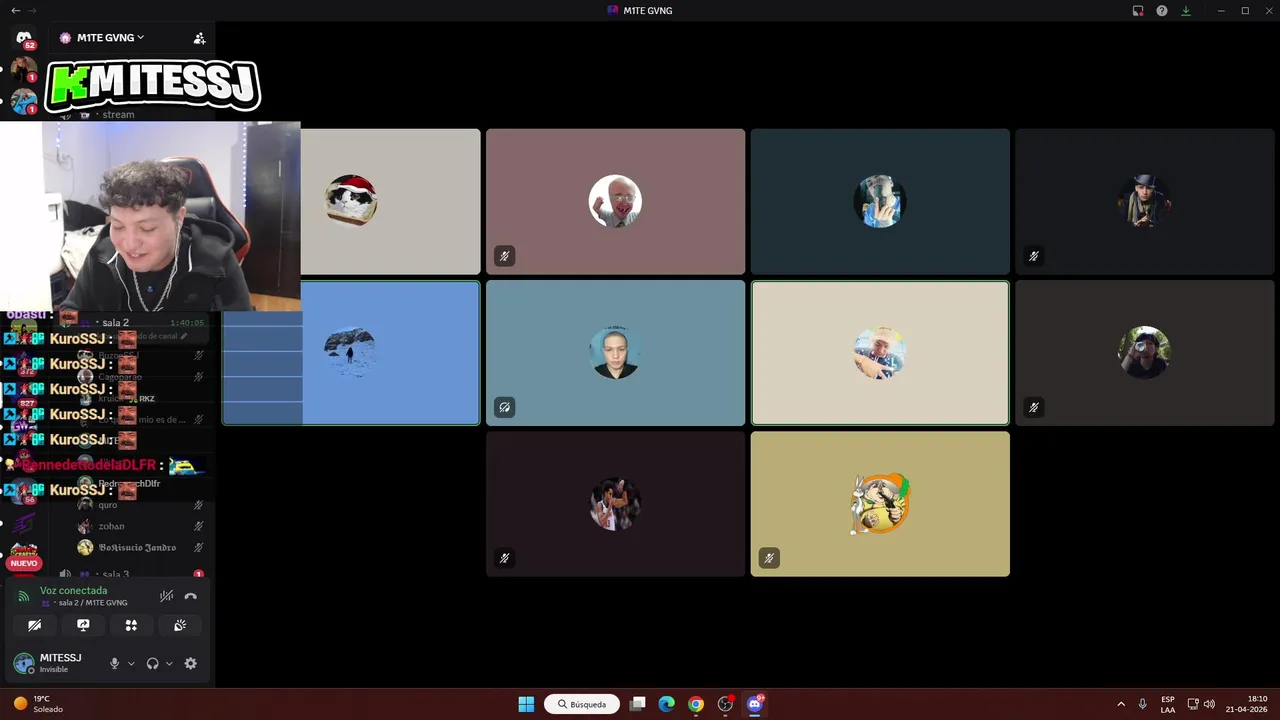The image size is (1280, 720).
Task: Open Discord taskbar icon
Action: 755,704
